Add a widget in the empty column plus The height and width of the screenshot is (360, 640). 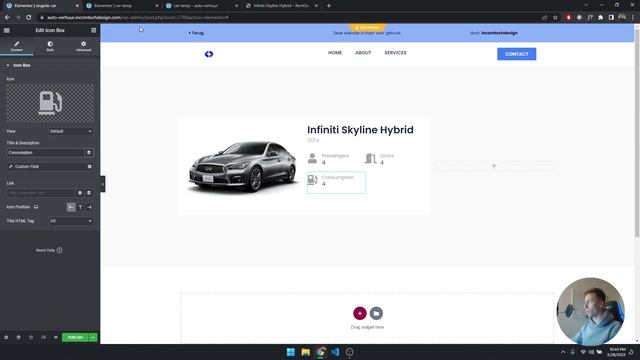click(494, 166)
